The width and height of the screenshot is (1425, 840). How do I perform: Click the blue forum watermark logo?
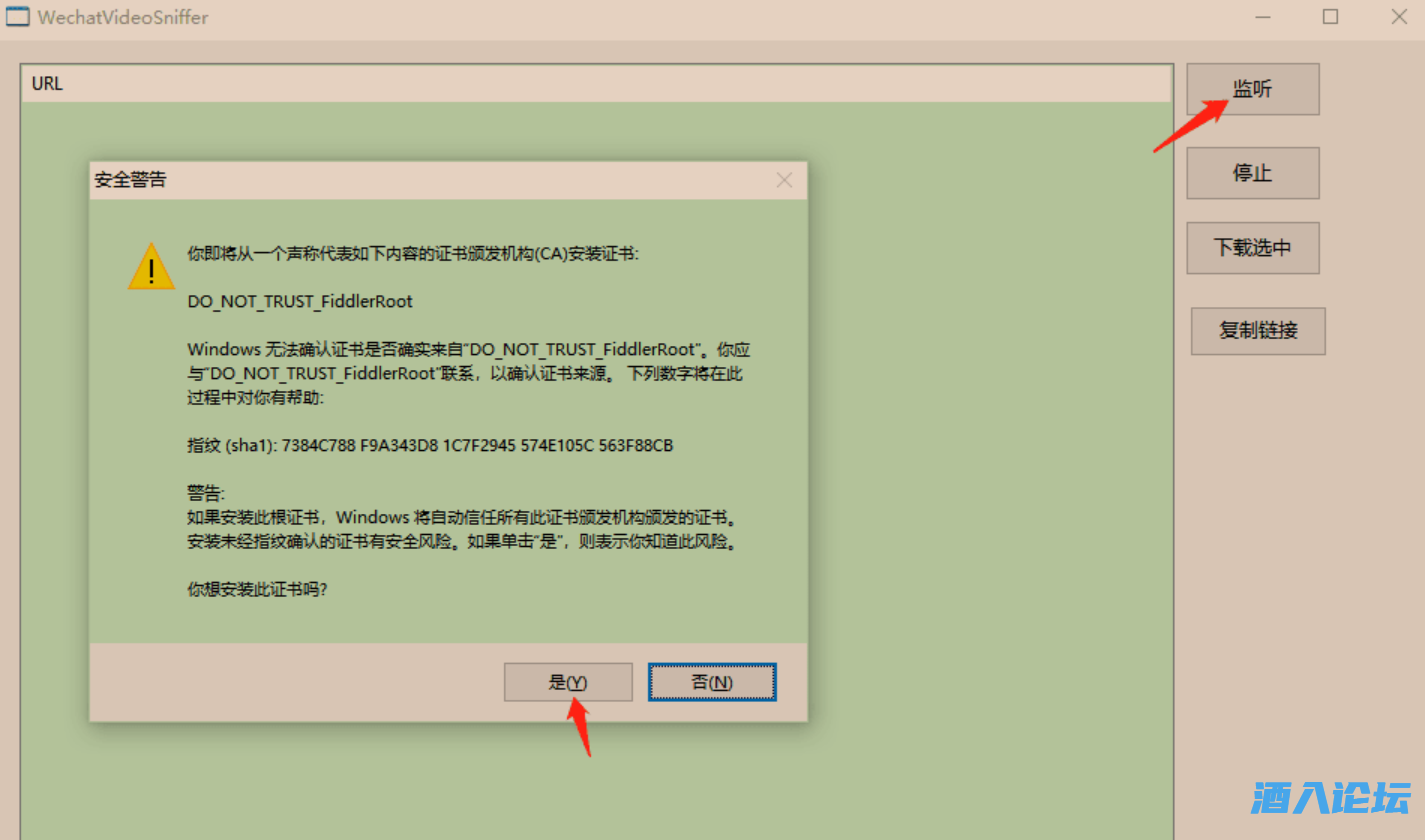1330,798
